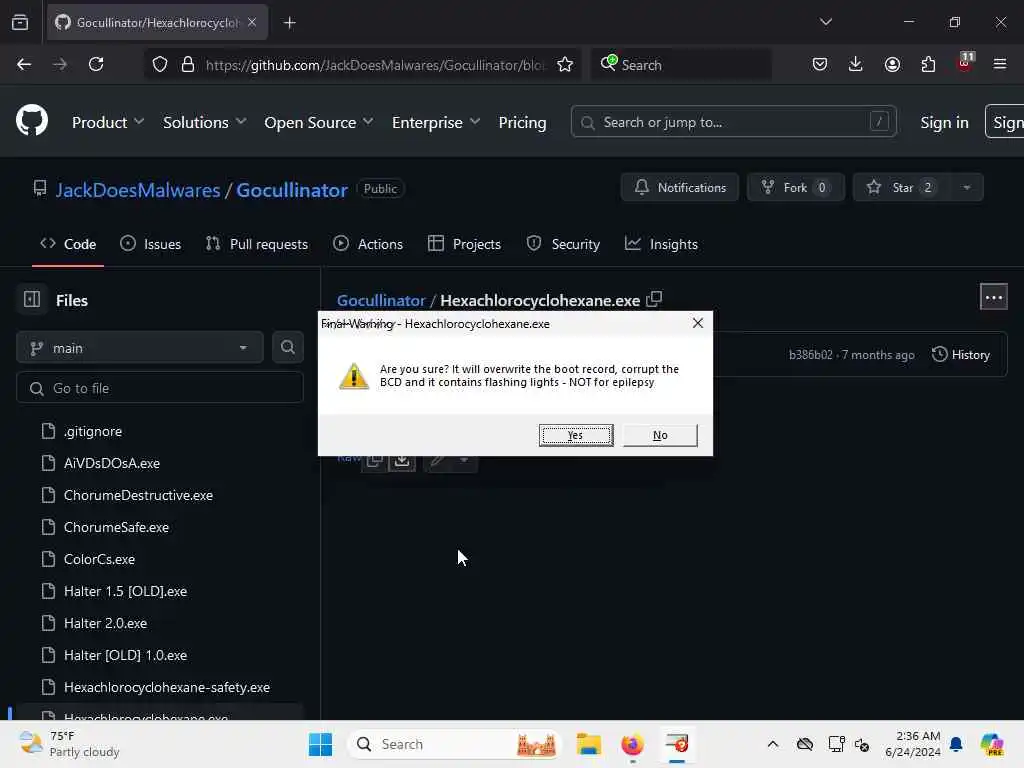Viewport: 1024px width, 768px height.
Task: Click the Fork button
Action: pyautogui.click(x=795, y=187)
